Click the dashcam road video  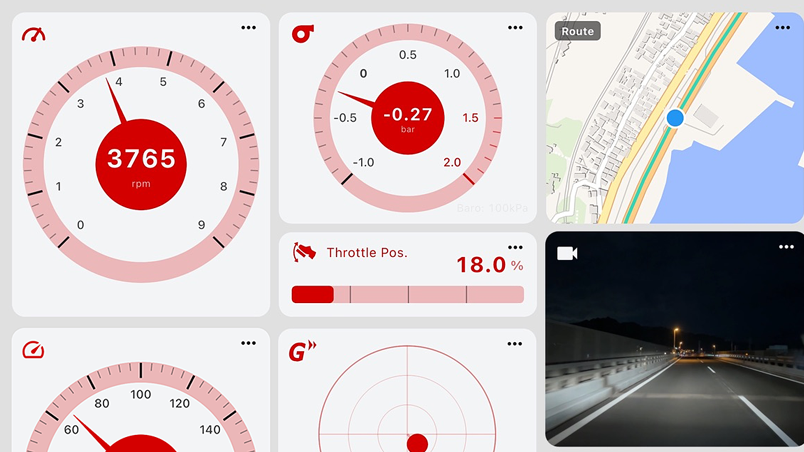[675, 339]
